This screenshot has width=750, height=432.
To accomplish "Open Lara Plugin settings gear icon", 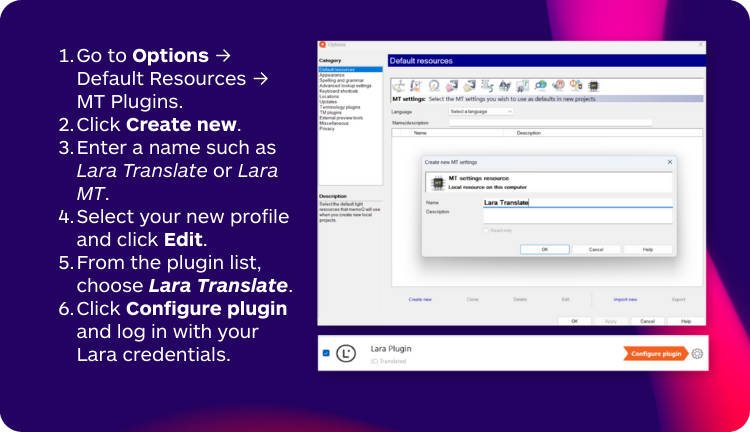I will (697, 354).
